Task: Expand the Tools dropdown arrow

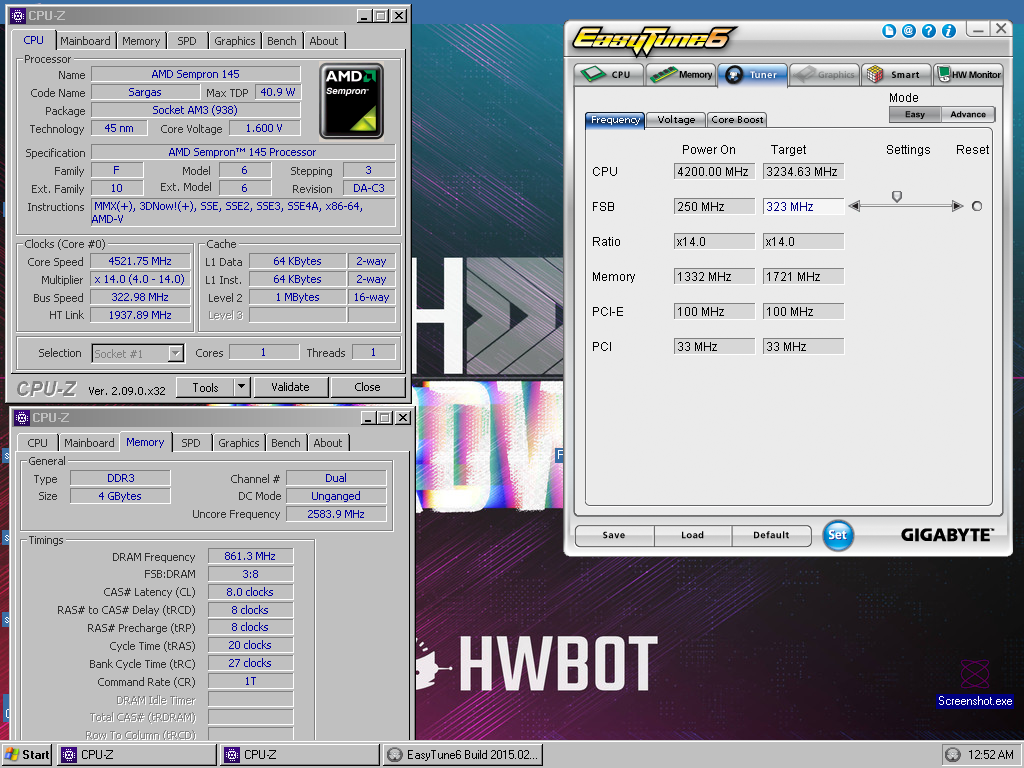Action: [242, 387]
